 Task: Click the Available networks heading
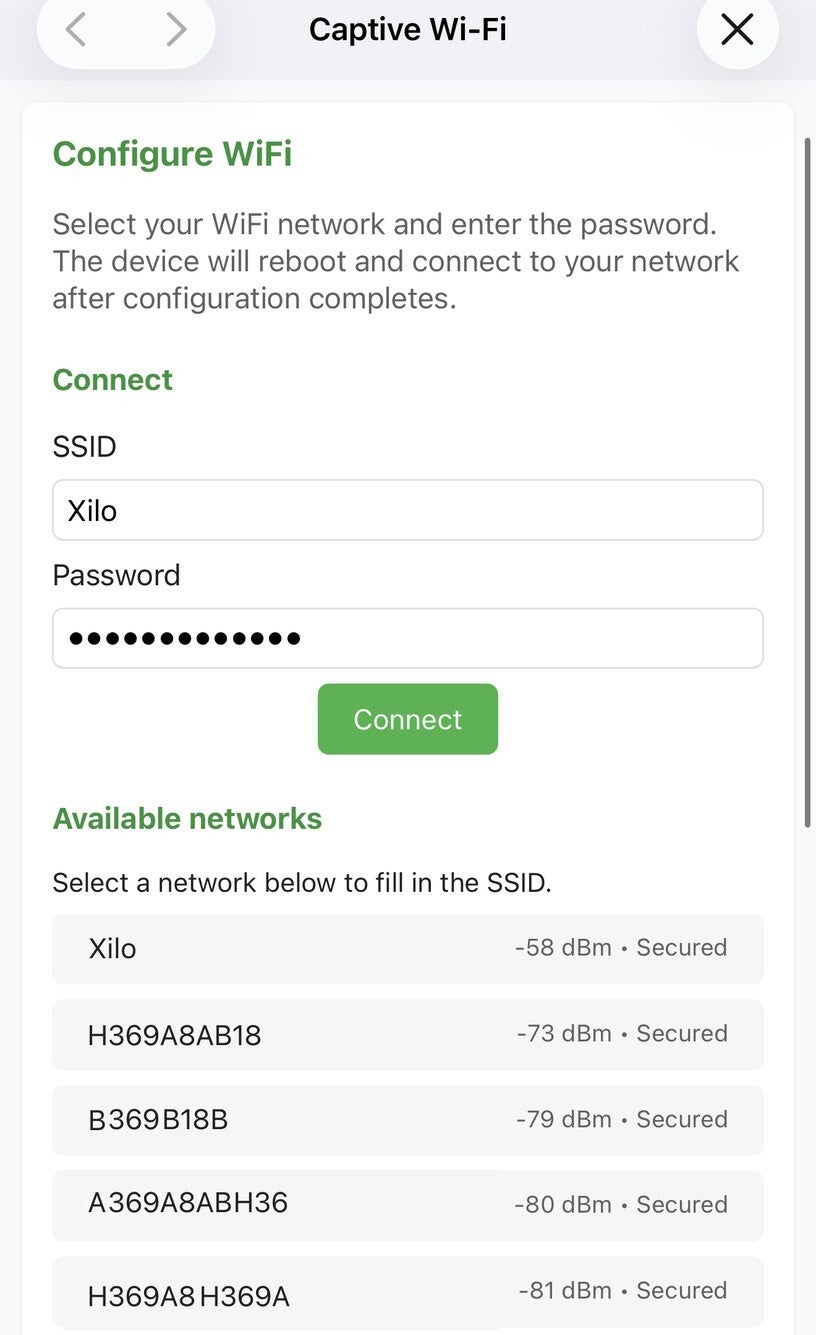[187, 818]
